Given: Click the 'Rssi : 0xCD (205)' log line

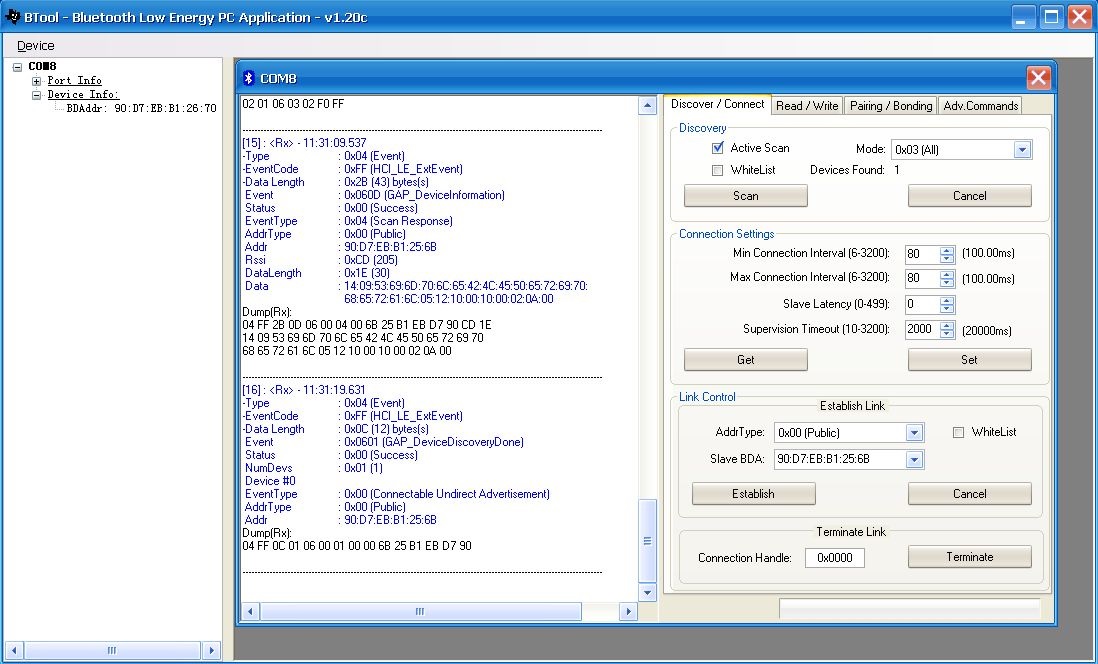Looking at the screenshot, I should tap(321, 260).
